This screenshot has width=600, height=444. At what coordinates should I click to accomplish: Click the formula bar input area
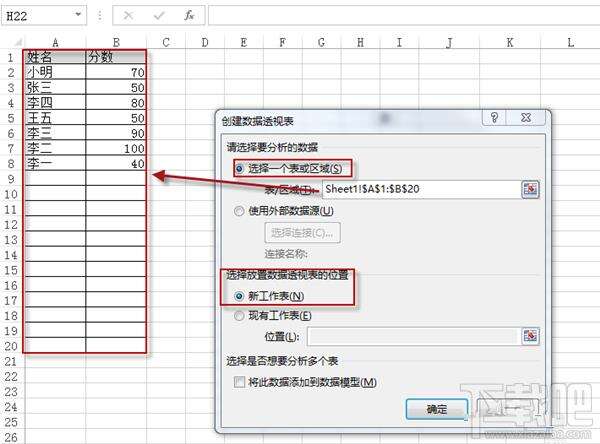click(404, 16)
